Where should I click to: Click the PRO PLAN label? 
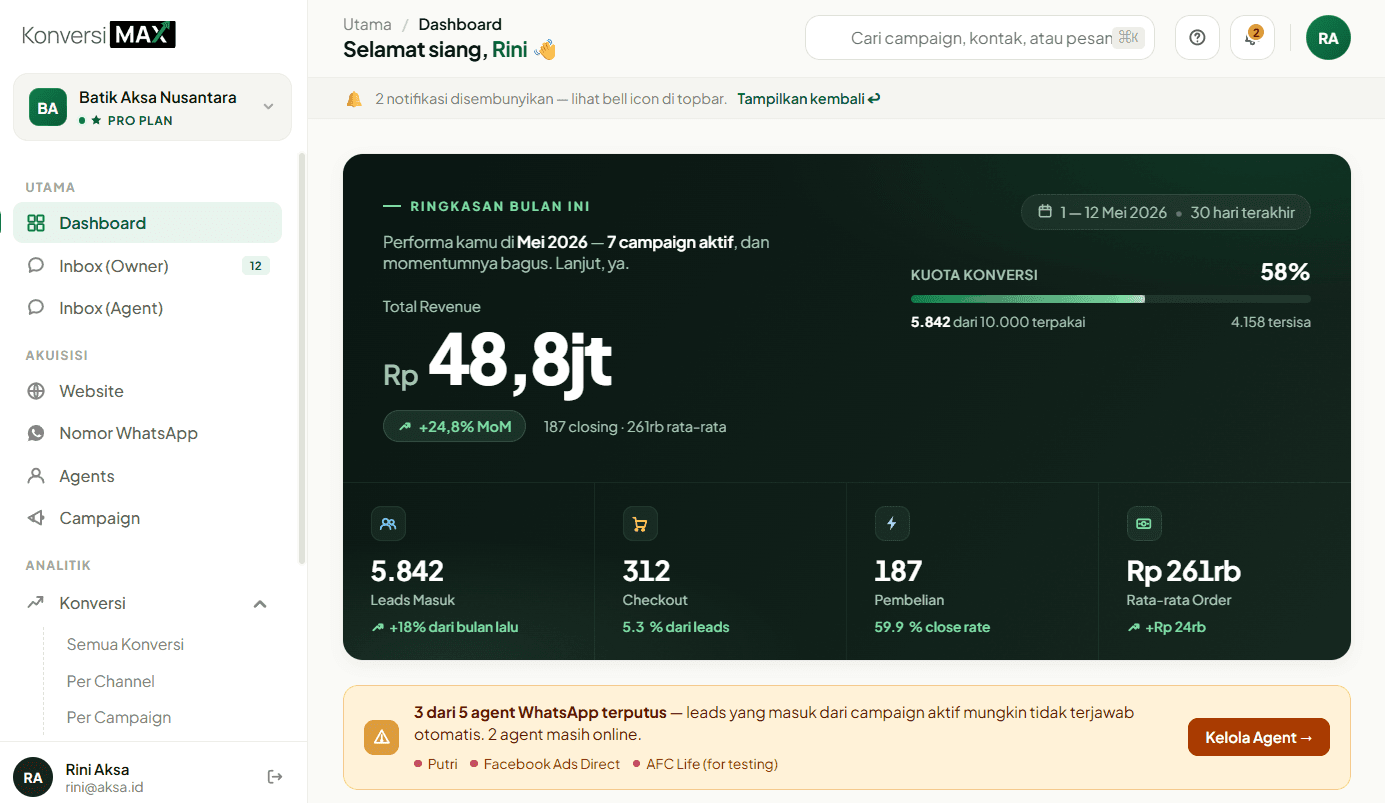click(x=140, y=120)
